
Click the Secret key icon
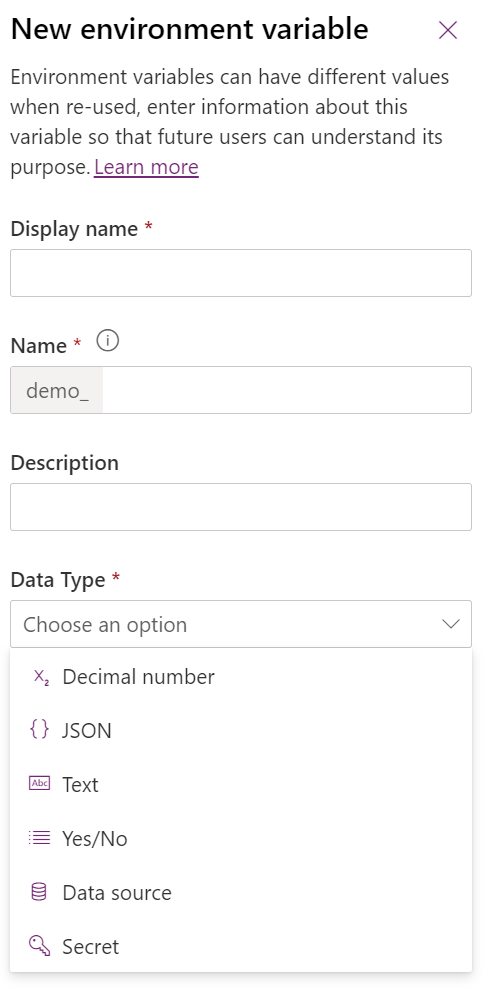tap(39, 945)
